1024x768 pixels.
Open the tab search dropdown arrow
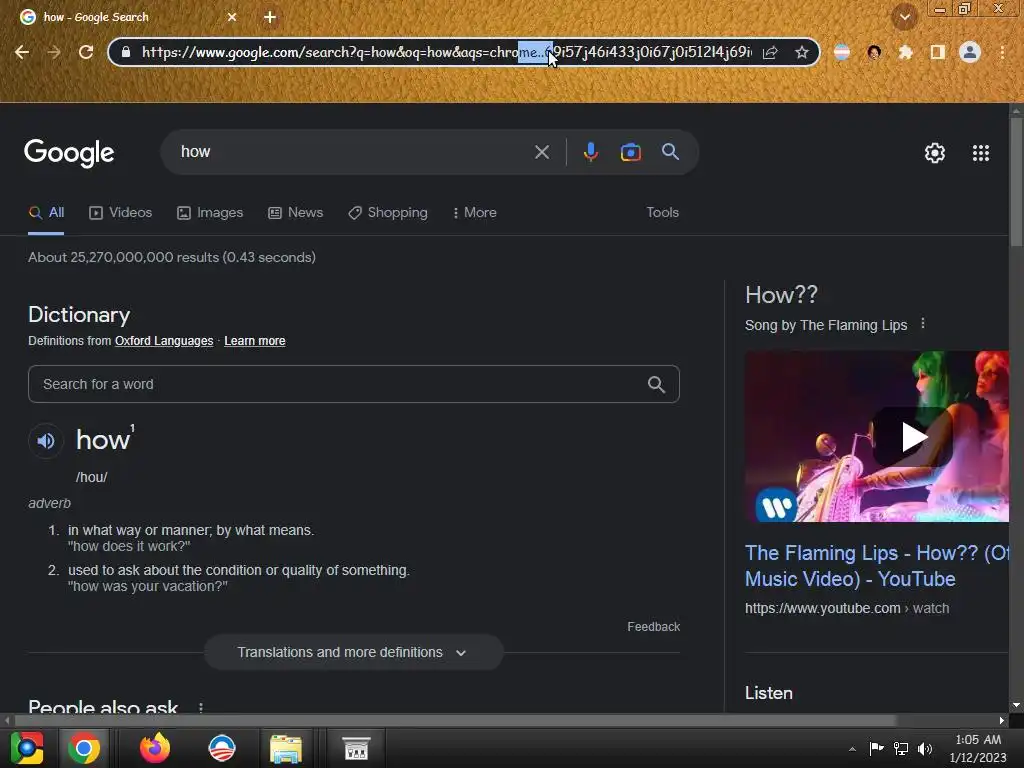click(905, 17)
